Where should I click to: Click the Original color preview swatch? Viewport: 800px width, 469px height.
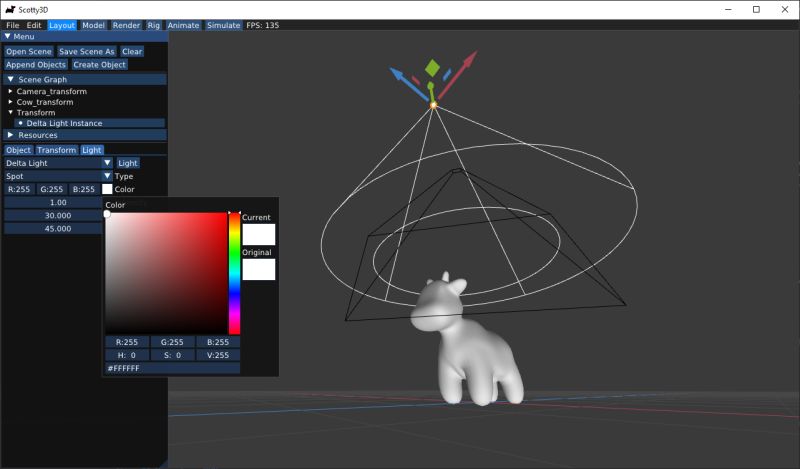tap(259, 269)
